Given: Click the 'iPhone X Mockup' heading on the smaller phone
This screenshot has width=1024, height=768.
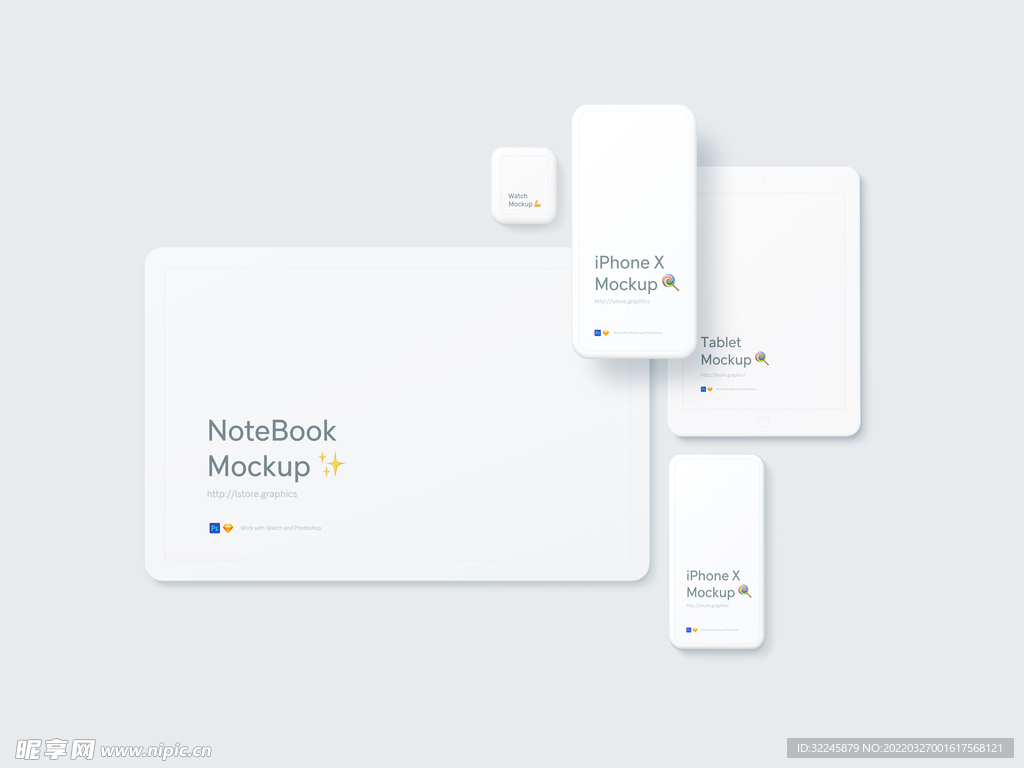Looking at the screenshot, I should pyautogui.click(x=712, y=584).
